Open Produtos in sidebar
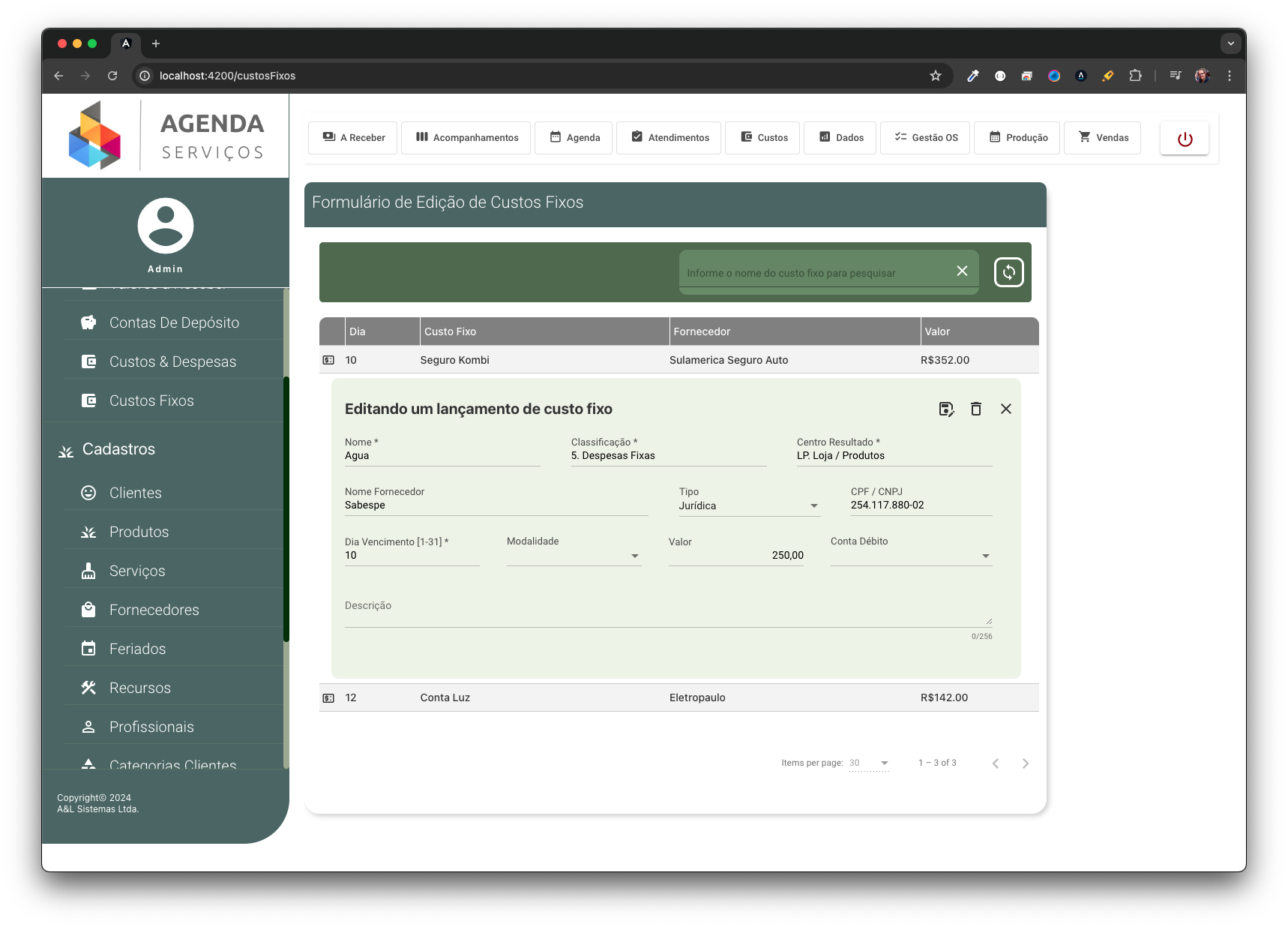This screenshot has width=1288, height=927. [173, 532]
